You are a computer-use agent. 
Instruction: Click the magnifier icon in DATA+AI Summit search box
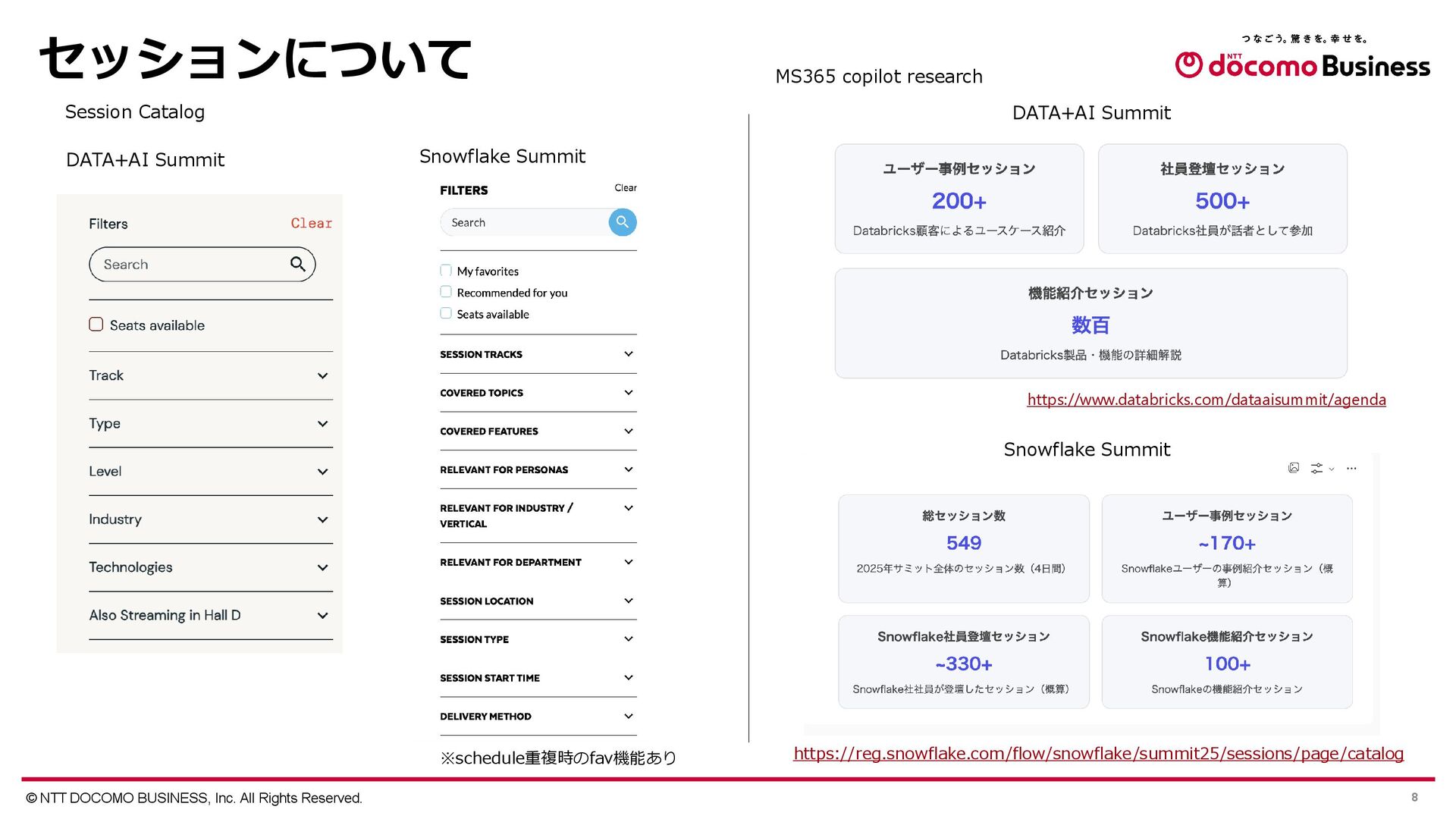298,264
